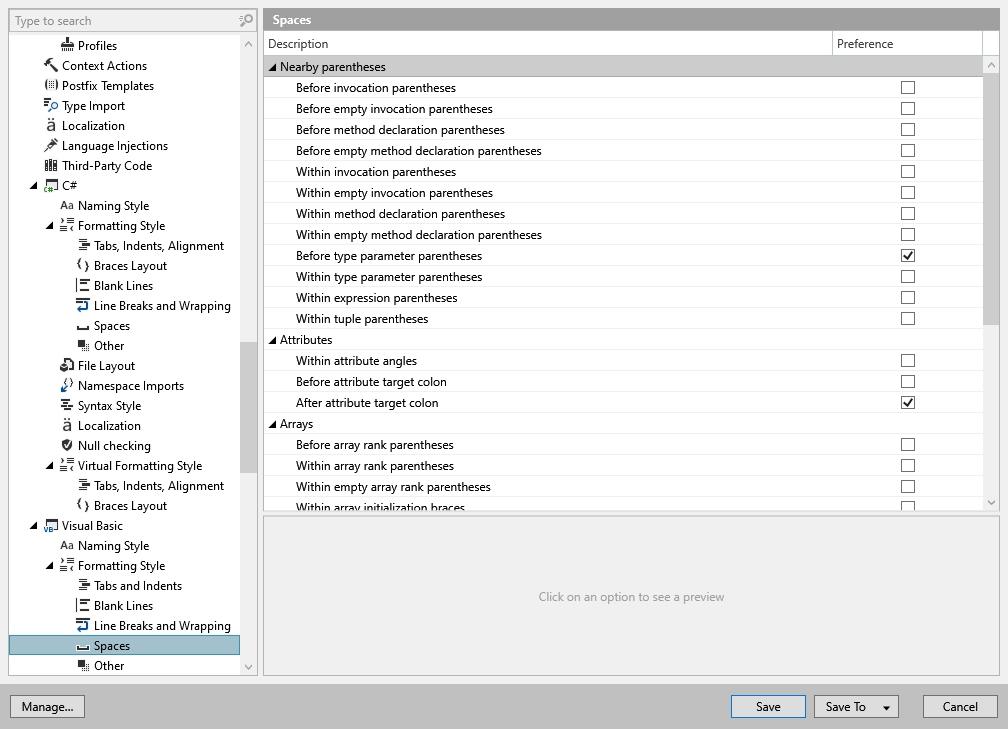
Task: Click the Manage button
Action: click(47, 706)
